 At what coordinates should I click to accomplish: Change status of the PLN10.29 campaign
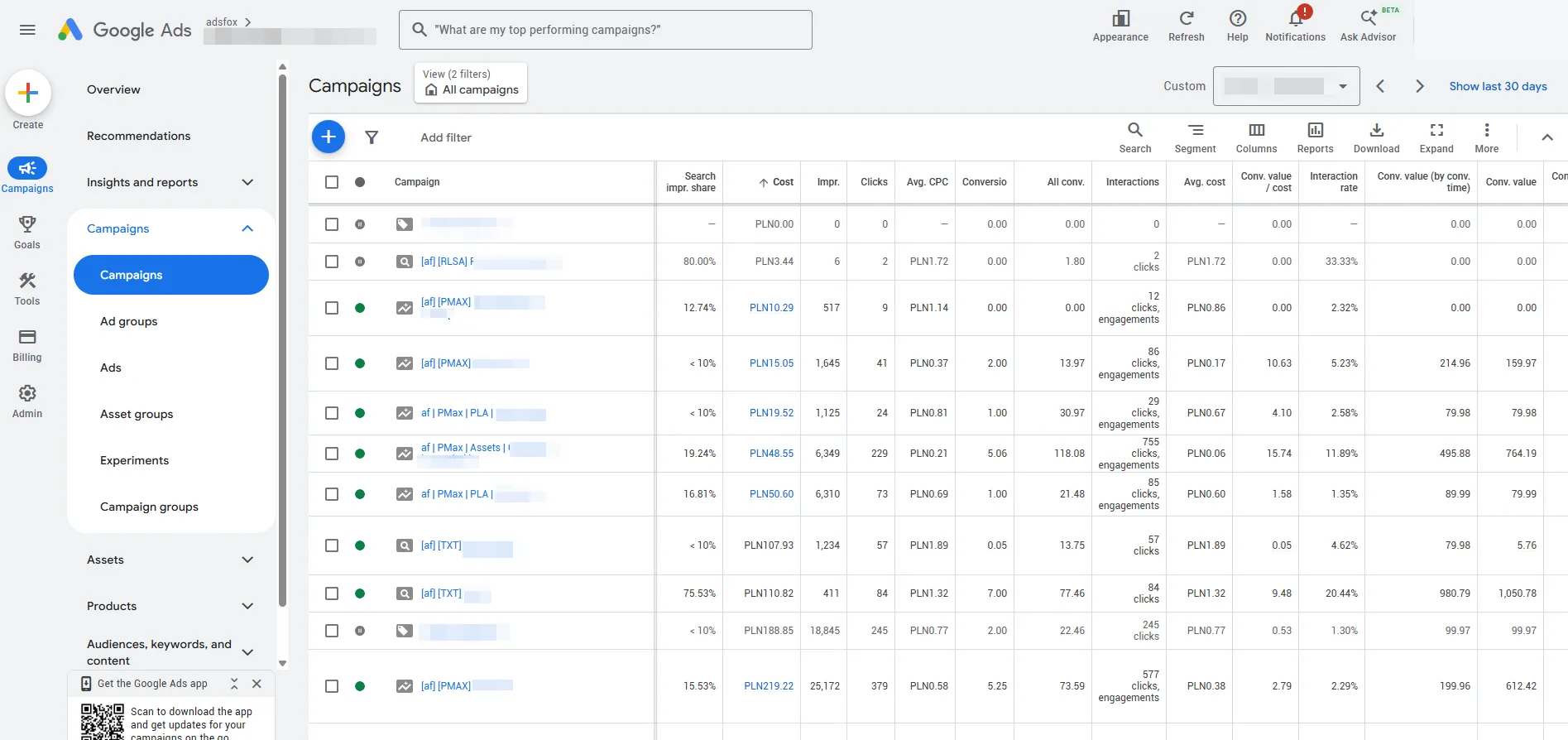[360, 308]
